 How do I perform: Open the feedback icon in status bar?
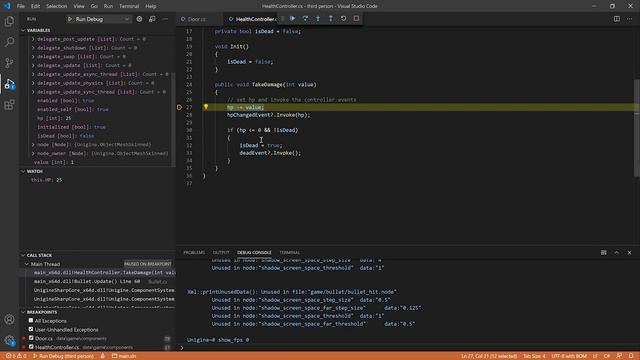[619, 356]
